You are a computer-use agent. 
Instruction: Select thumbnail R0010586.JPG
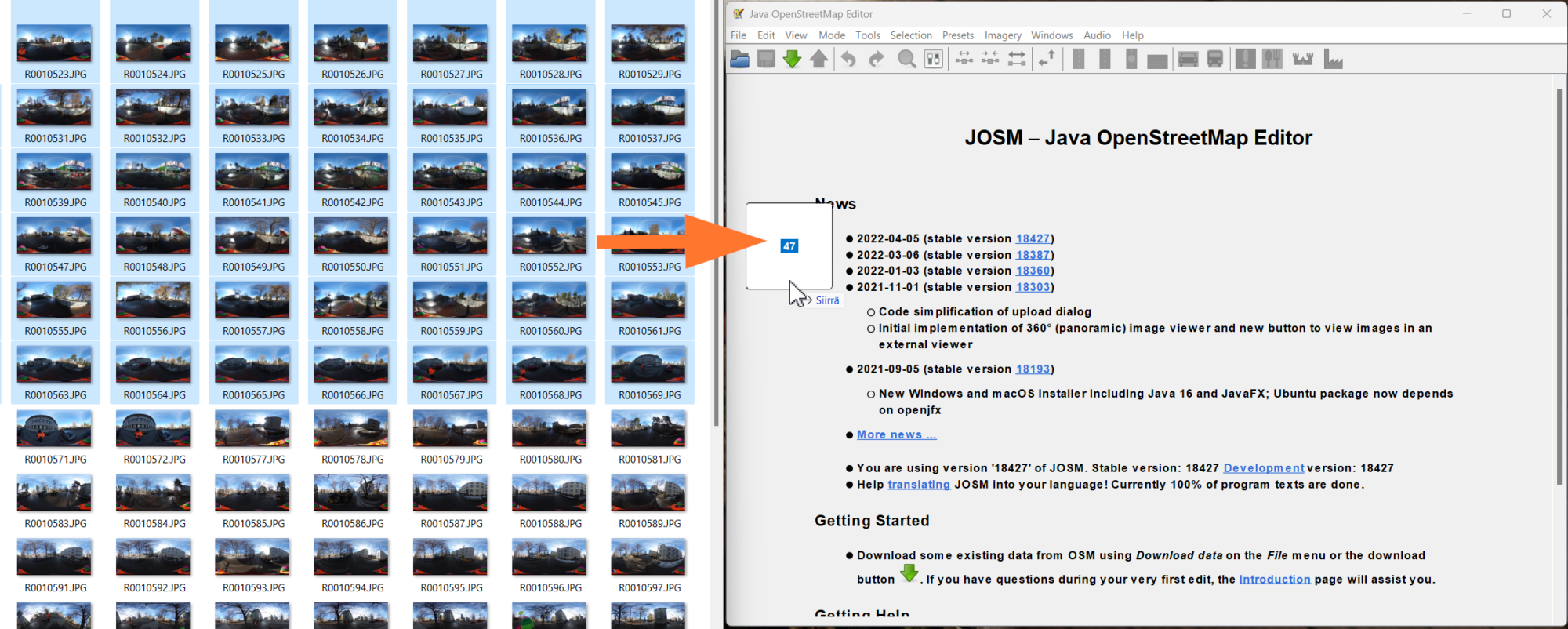pyautogui.click(x=351, y=493)
